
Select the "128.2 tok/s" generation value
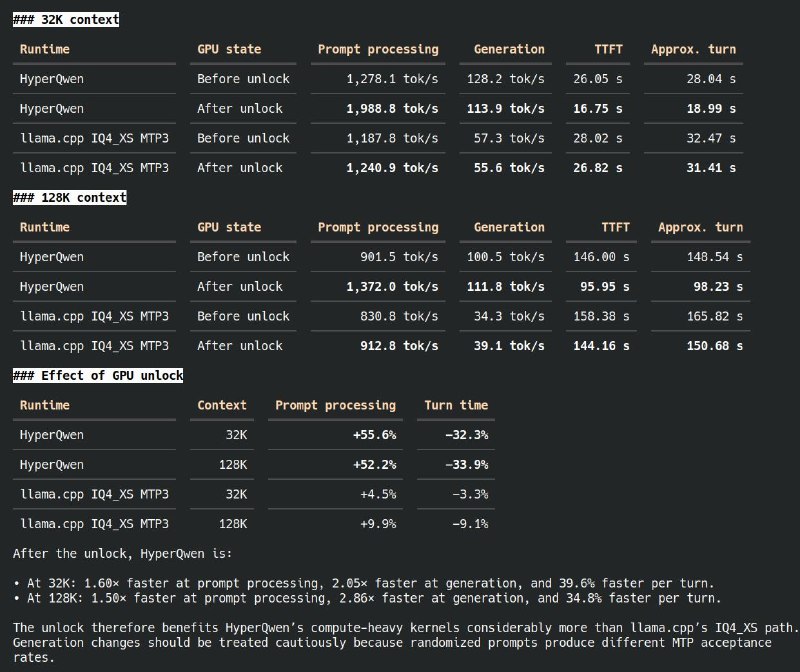click(x=506, y=79)
